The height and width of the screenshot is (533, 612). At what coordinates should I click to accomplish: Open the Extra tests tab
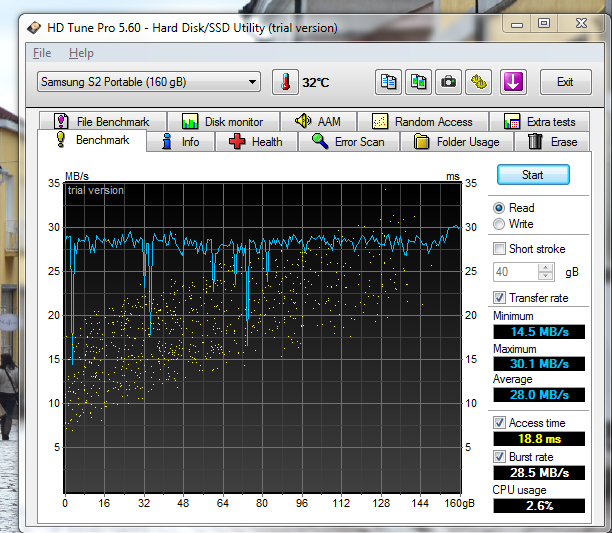(539, 122)
